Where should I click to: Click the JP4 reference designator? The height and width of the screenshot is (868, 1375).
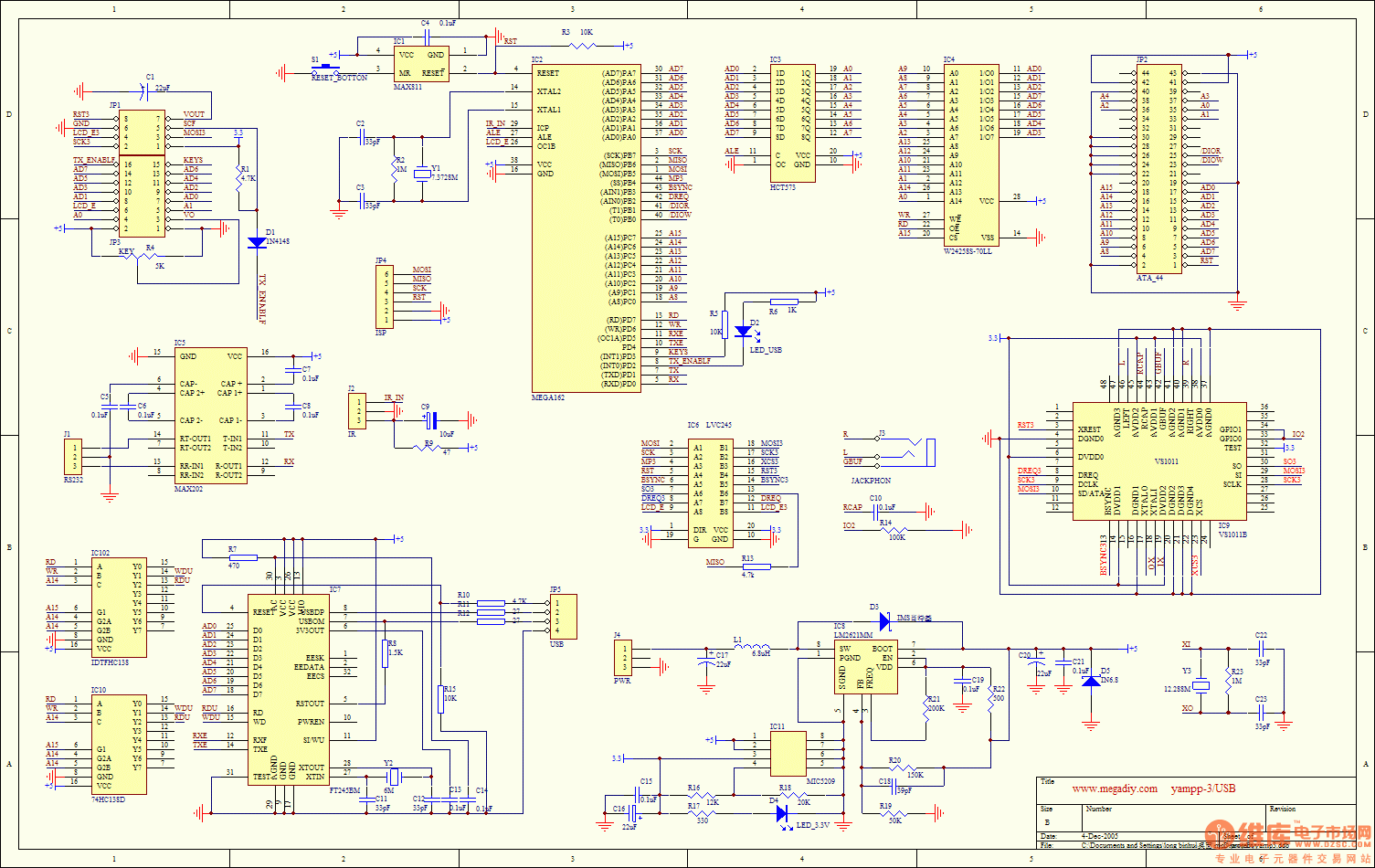(380, 259)
